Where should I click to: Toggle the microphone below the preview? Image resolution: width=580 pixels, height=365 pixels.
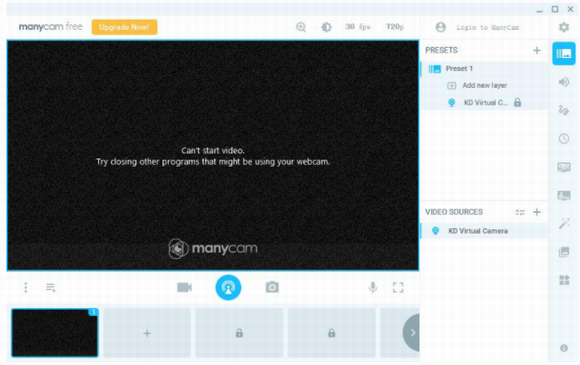373,287
